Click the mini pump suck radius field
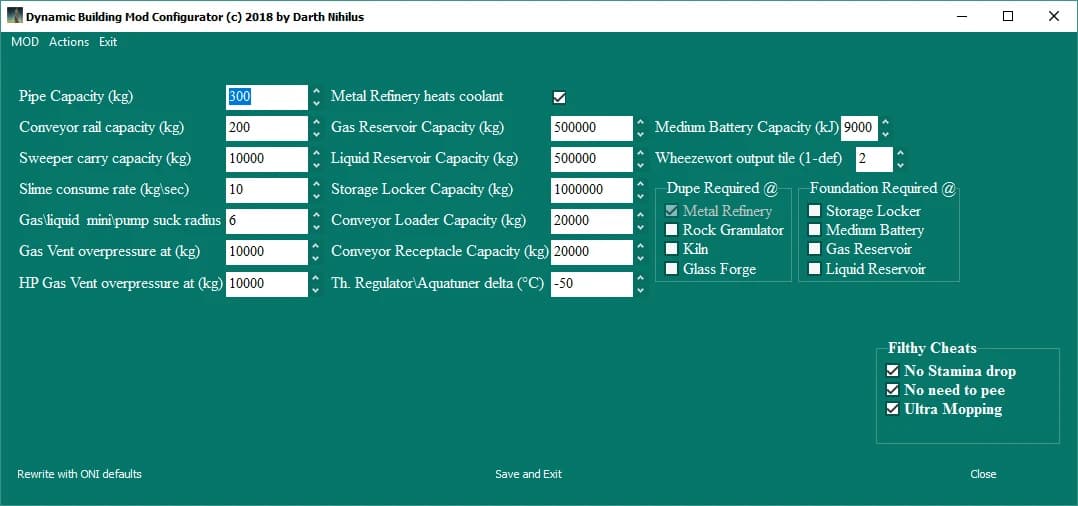The width and height of the screenshot is (1078, 506). point(267,221)
